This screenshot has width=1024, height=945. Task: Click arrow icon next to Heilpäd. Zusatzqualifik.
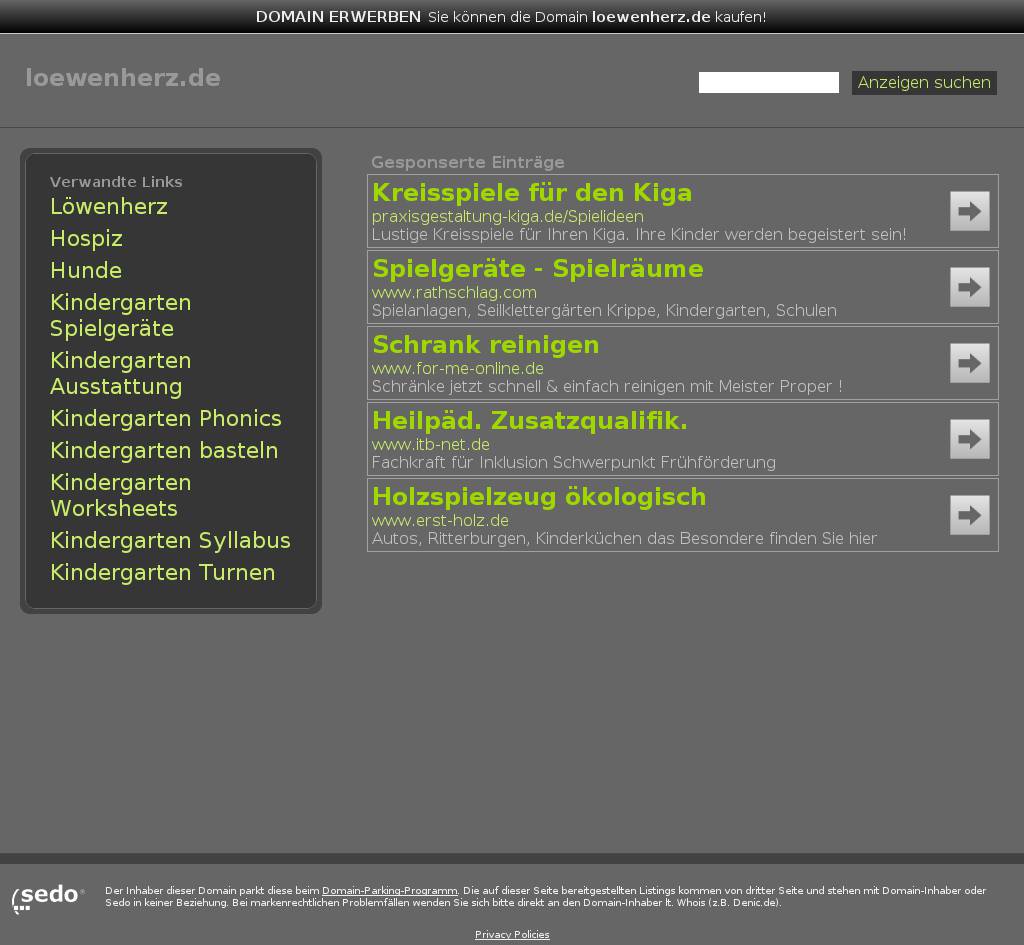pyautogui.click(x=969, y=439)
